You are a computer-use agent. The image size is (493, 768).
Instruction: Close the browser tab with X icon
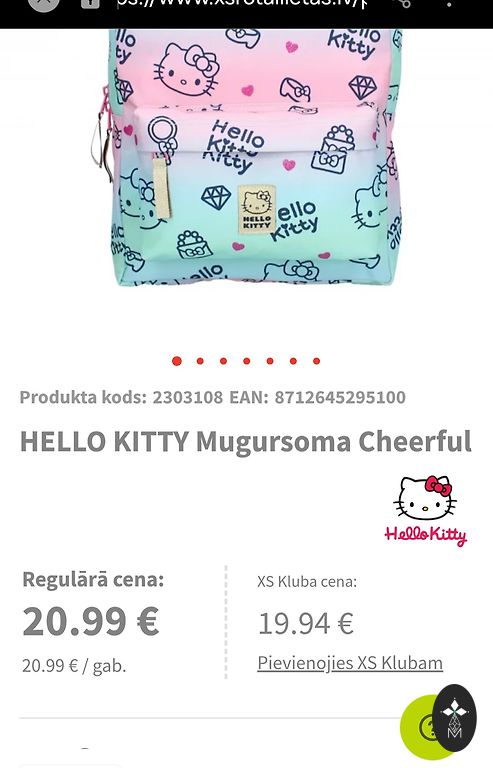coord(43,4)
